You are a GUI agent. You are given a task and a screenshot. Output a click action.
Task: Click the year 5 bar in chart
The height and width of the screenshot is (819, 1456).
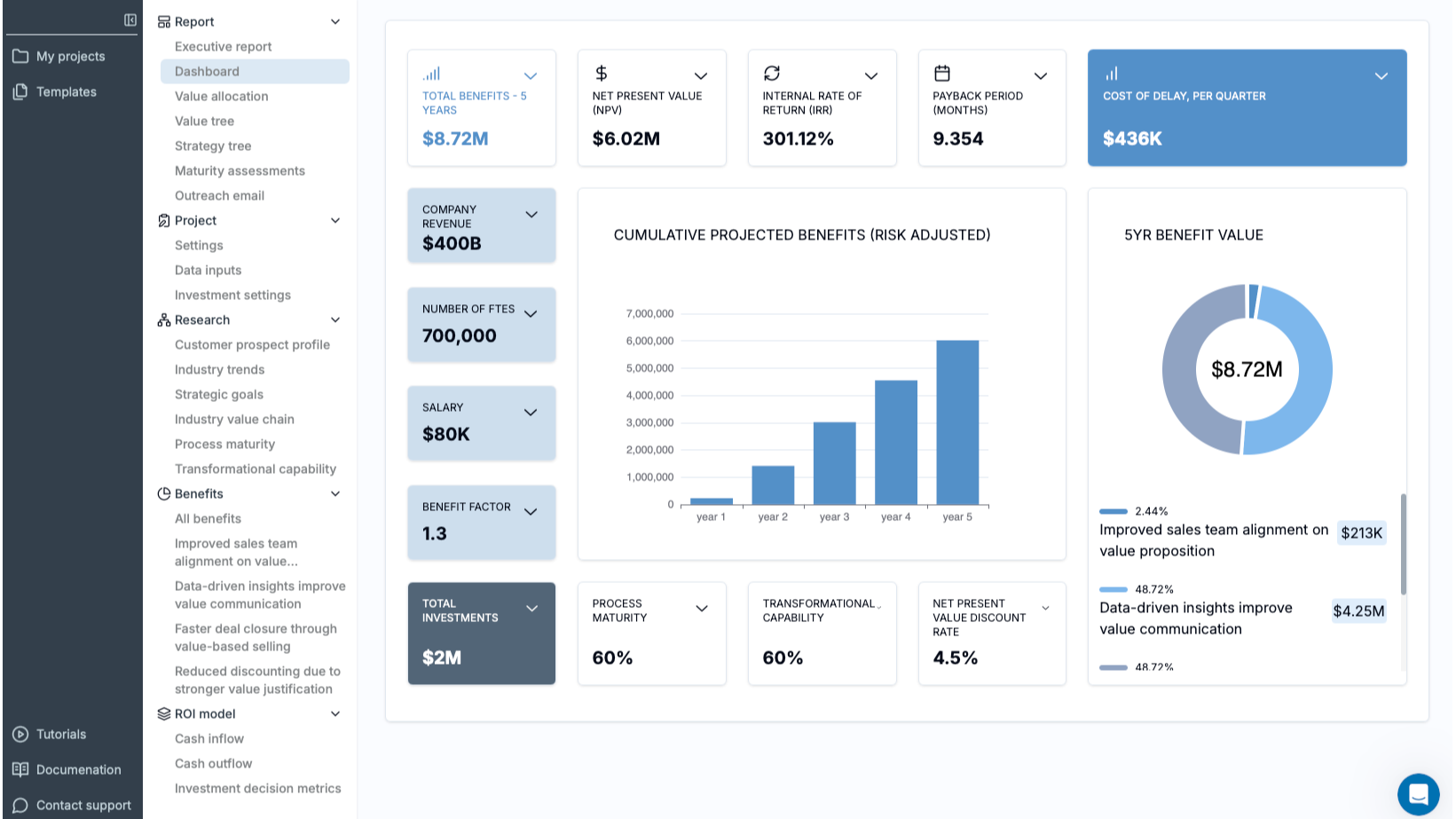(957, 422)
